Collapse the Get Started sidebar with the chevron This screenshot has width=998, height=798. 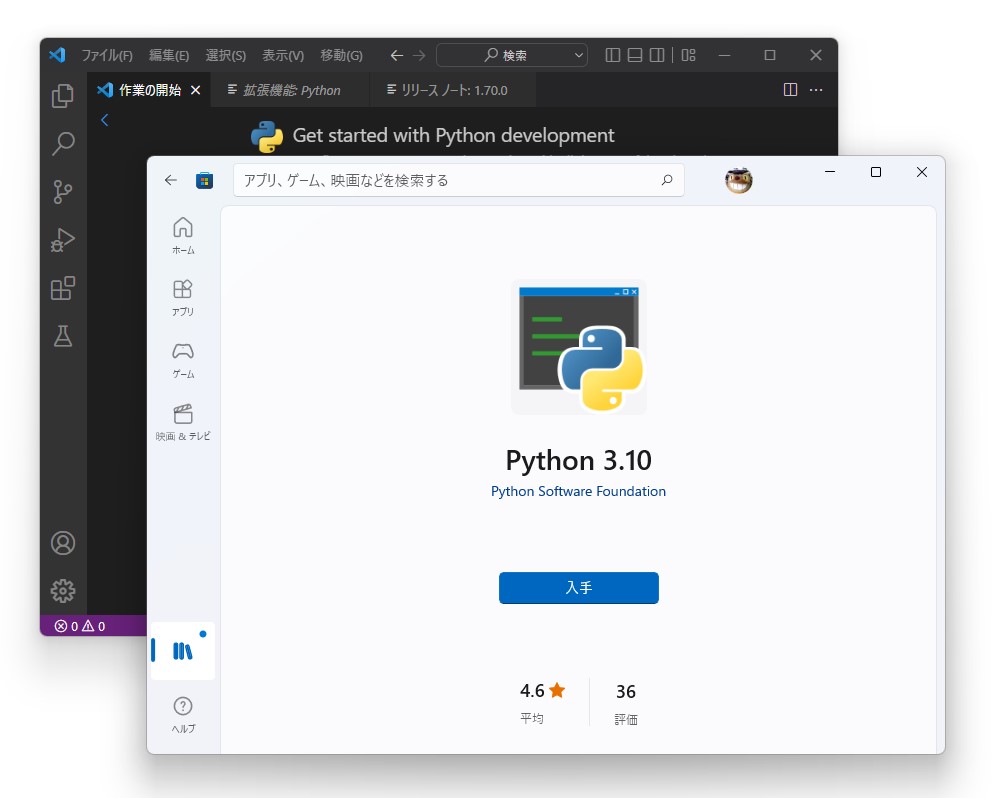tap(105, 119)
